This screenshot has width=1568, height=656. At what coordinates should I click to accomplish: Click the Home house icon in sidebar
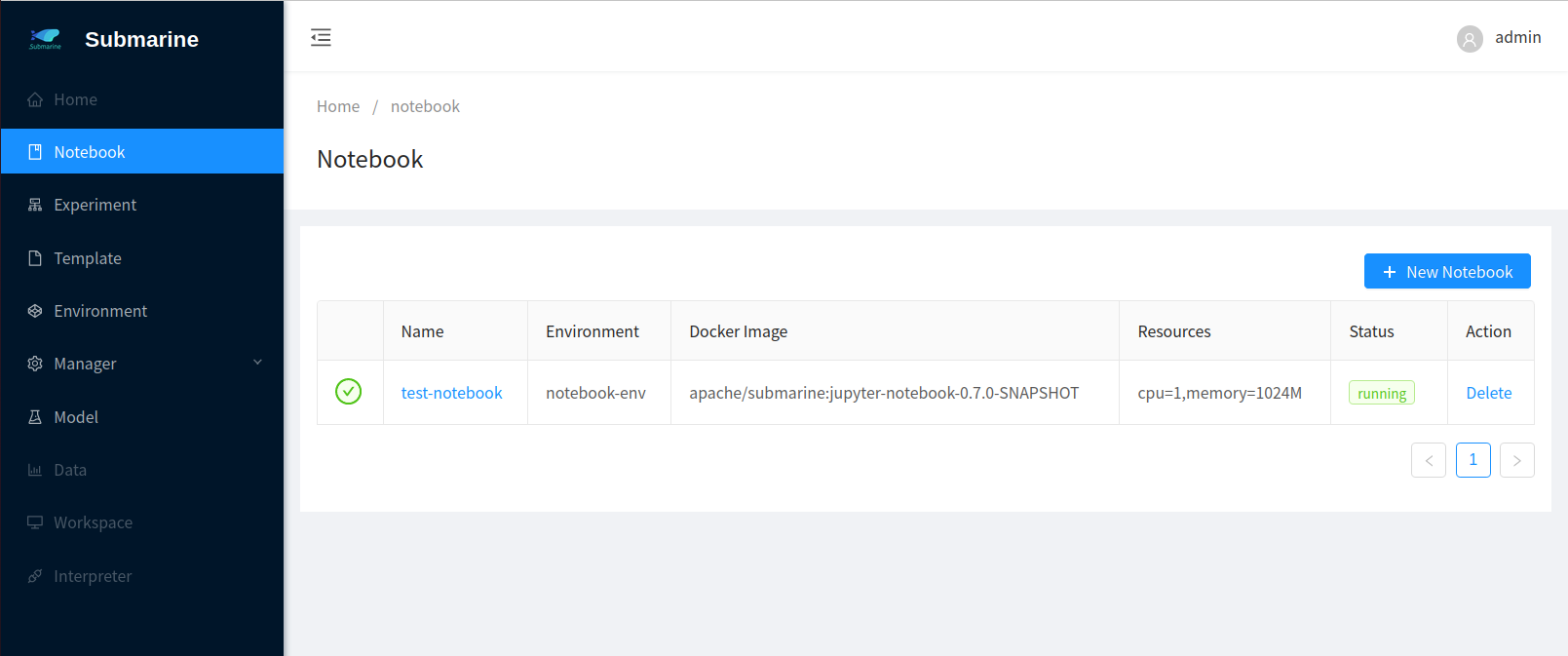pyautogui.click(x=35, y=99)
